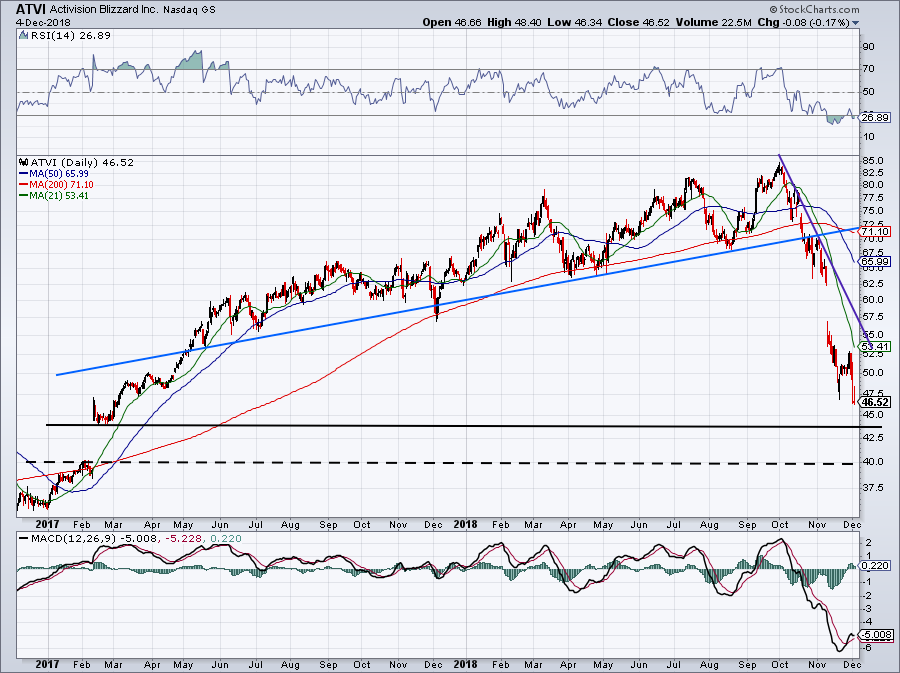Click the 'Low 46.34' value in header
The image size is (900, 673).
[574, 22]
